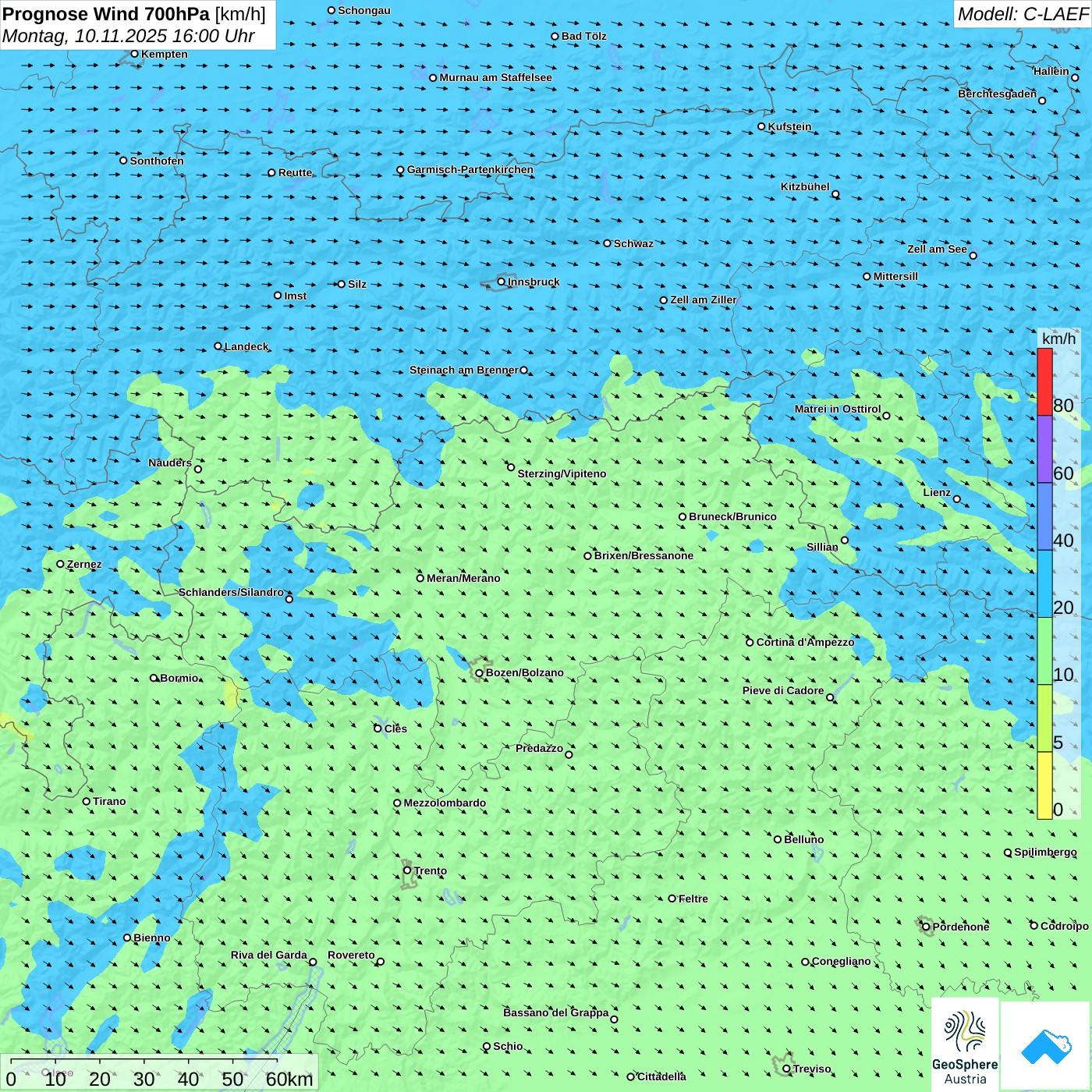Screen dimensions: 1092x1092
Task: Click the Innsbruck city marker
Action: click(x=502, y=282)
